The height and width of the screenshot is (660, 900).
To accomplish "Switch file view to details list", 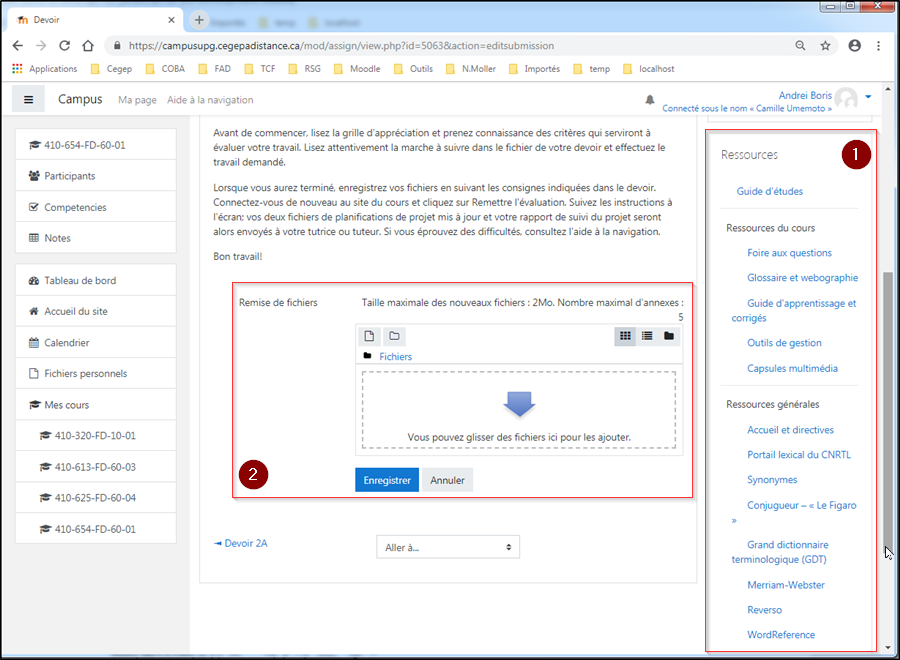I will click(647, 336).
